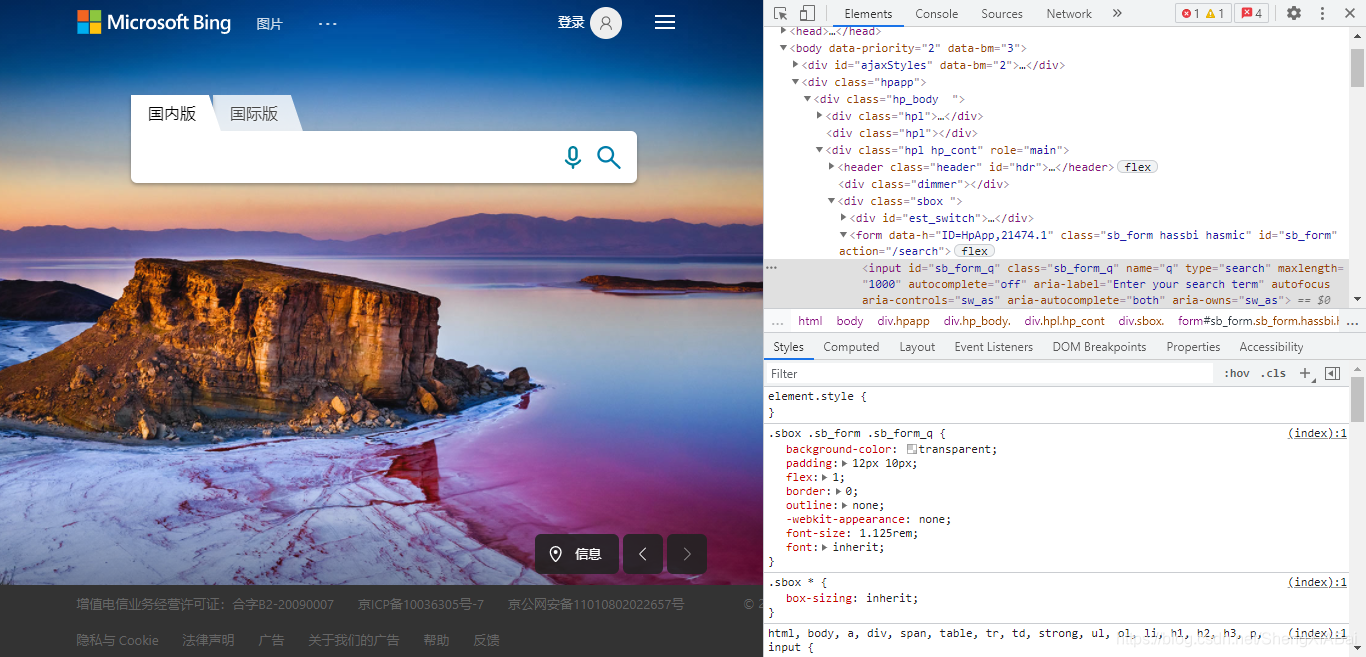Open the Computed styles tab
The width and height of the screenshot is (1366, 657).
click(851, 347)
